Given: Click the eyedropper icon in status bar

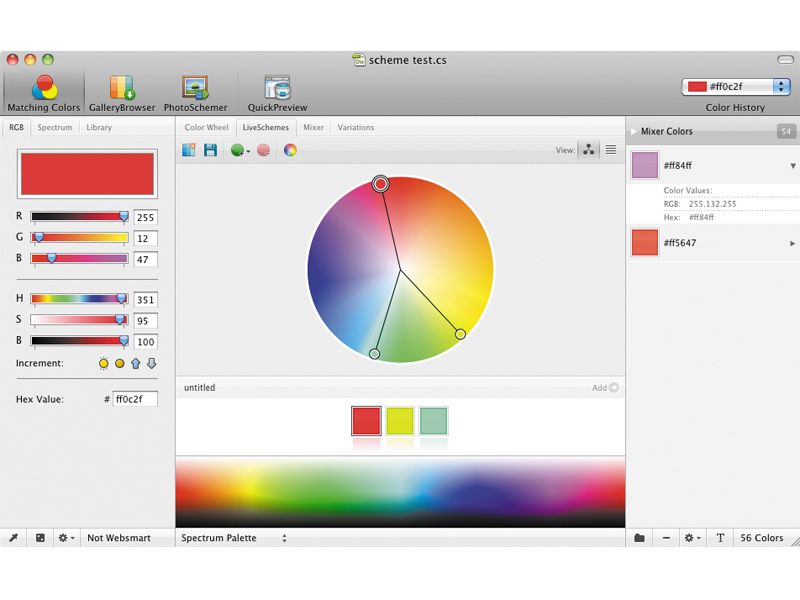Looking at the screenshot, I should coord(14,538).
